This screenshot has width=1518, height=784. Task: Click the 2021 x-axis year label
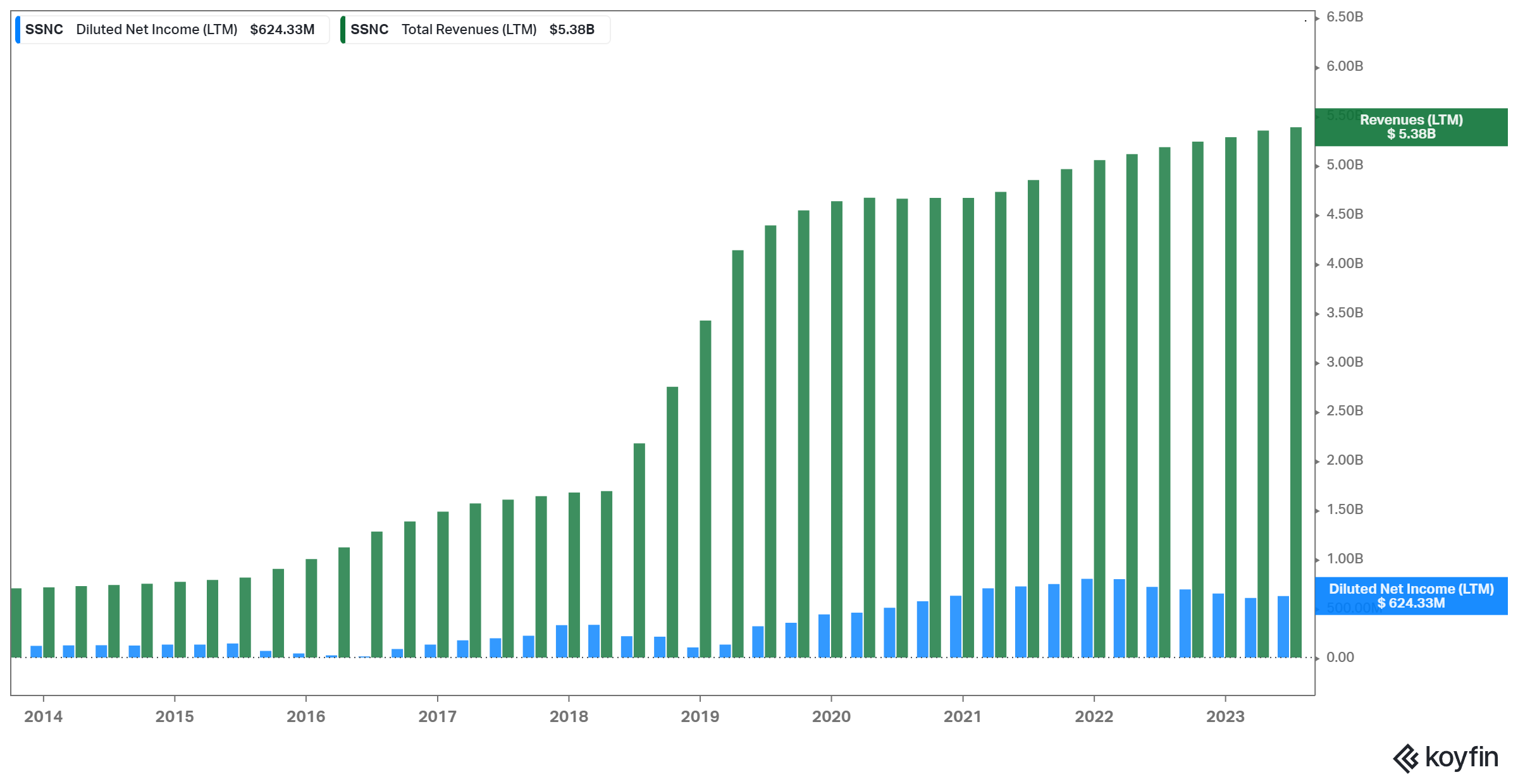pos(962,716)
